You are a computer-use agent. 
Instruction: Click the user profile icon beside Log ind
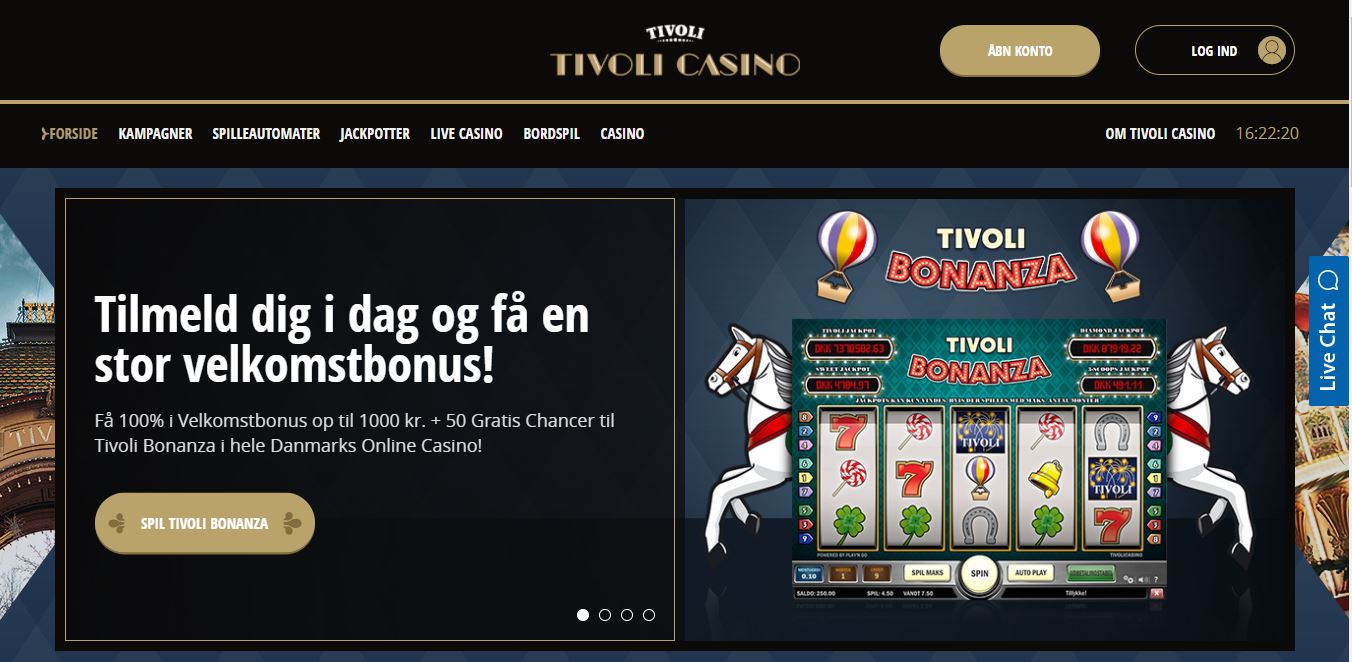pos(1271,50)
